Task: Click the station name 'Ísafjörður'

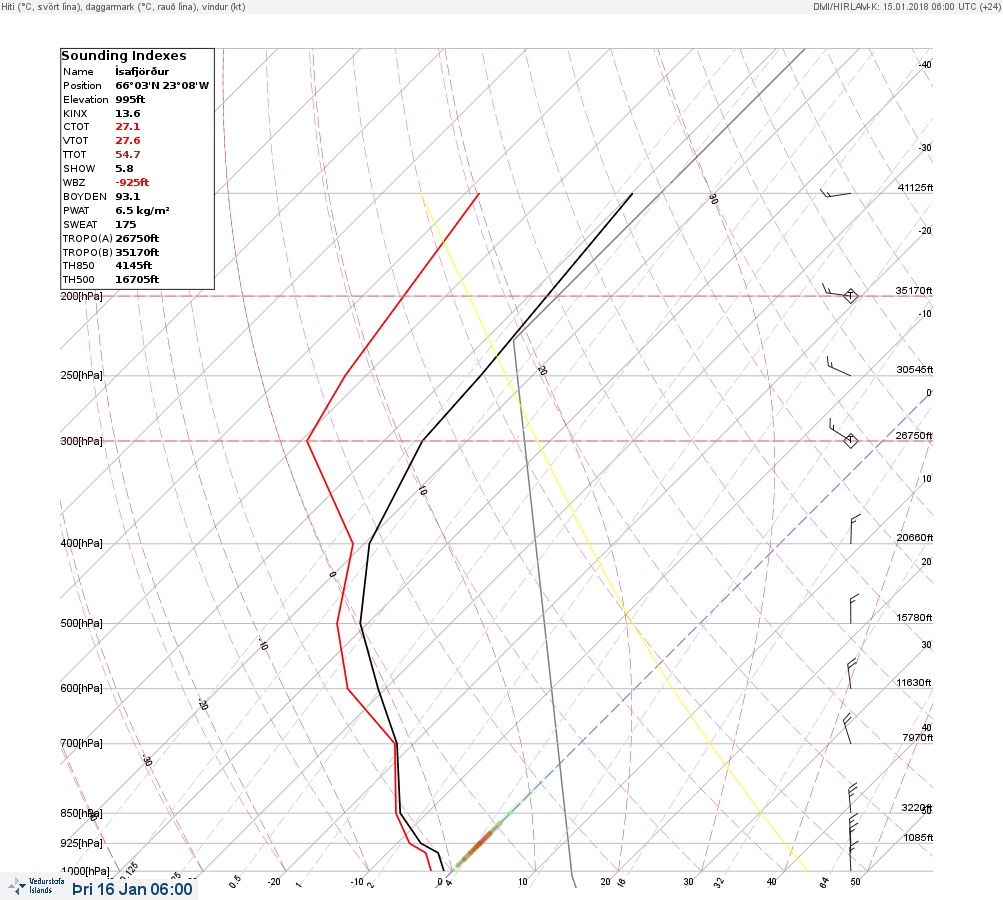Action: point(142,72)
